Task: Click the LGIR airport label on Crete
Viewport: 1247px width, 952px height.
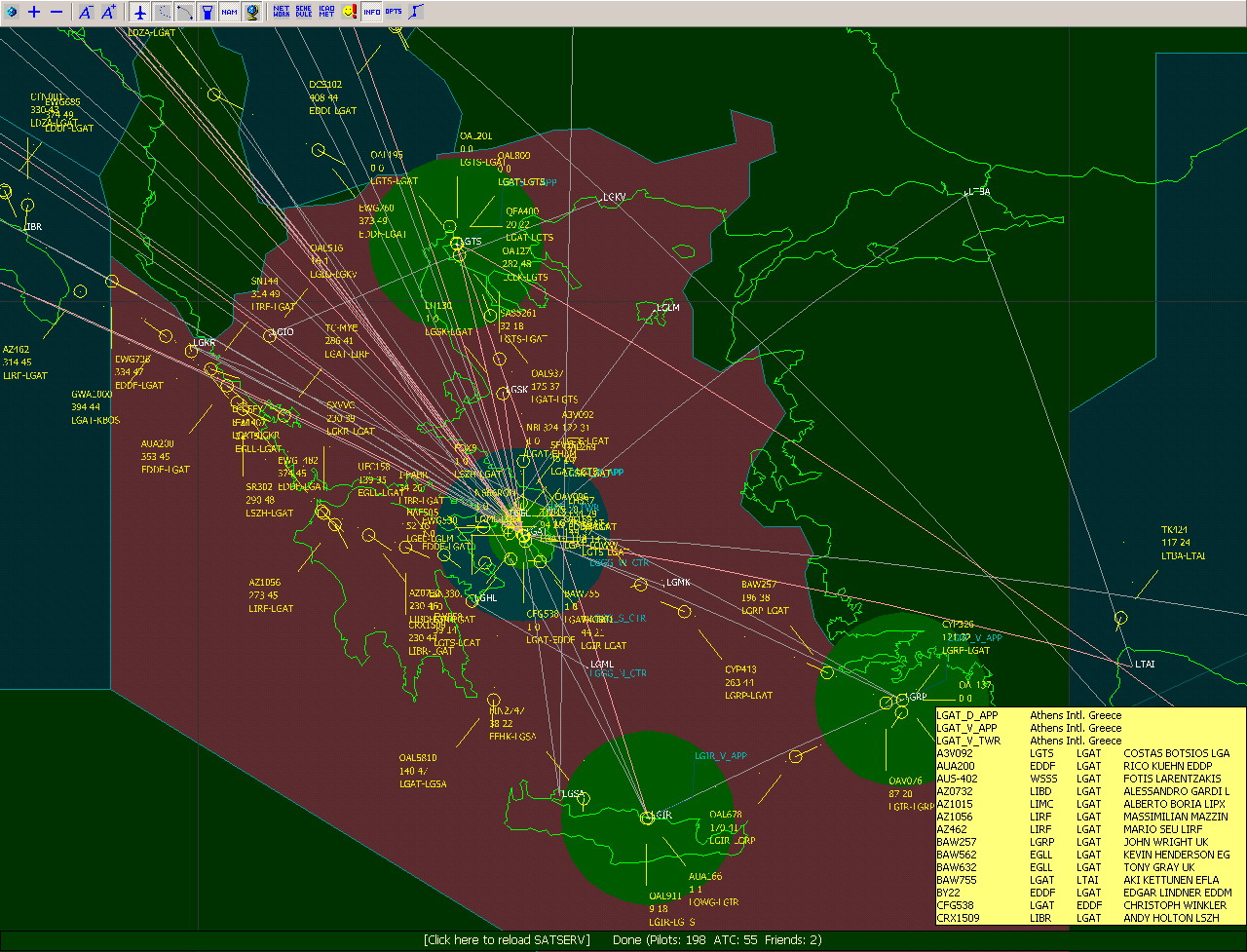Action: click(x=661, y=815)
